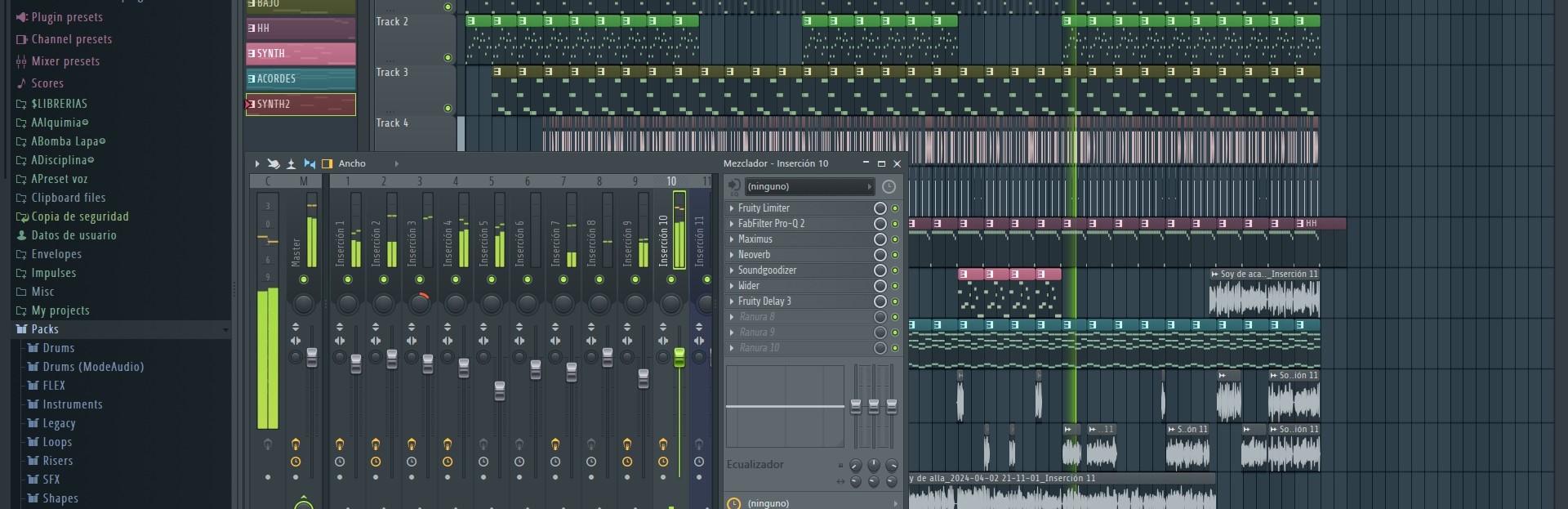
Task: Open the mixer input (ninguno) dropdown at top
Action: (x=808, y=187)
